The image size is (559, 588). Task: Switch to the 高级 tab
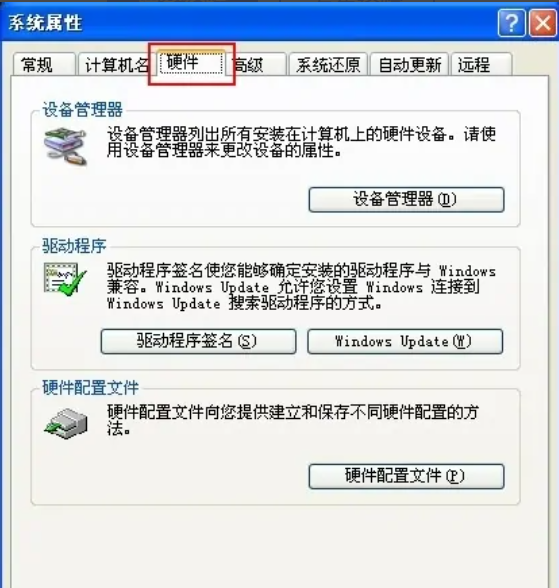tap(257, 65)
